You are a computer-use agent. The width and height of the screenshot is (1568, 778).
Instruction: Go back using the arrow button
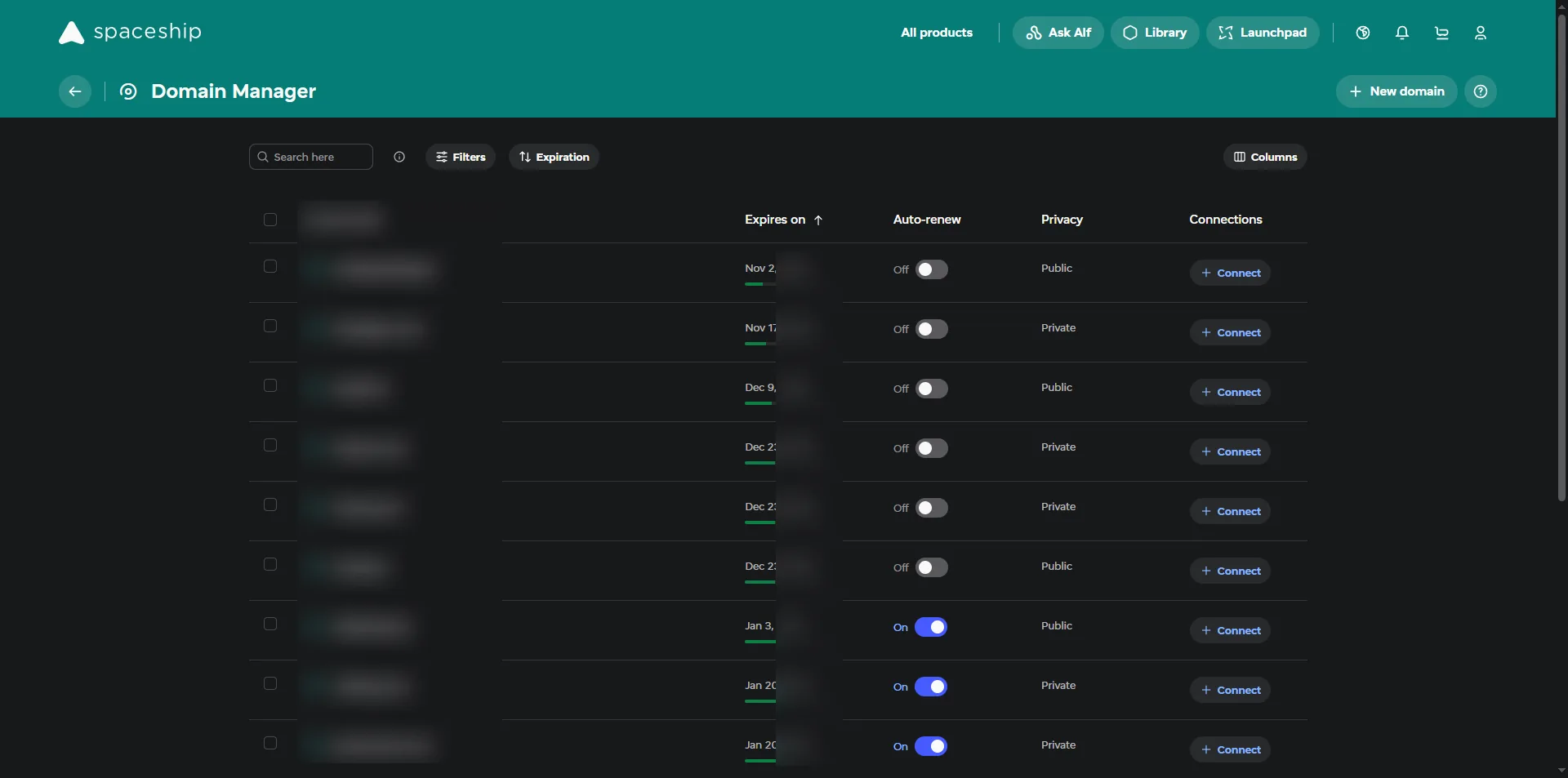75,91
